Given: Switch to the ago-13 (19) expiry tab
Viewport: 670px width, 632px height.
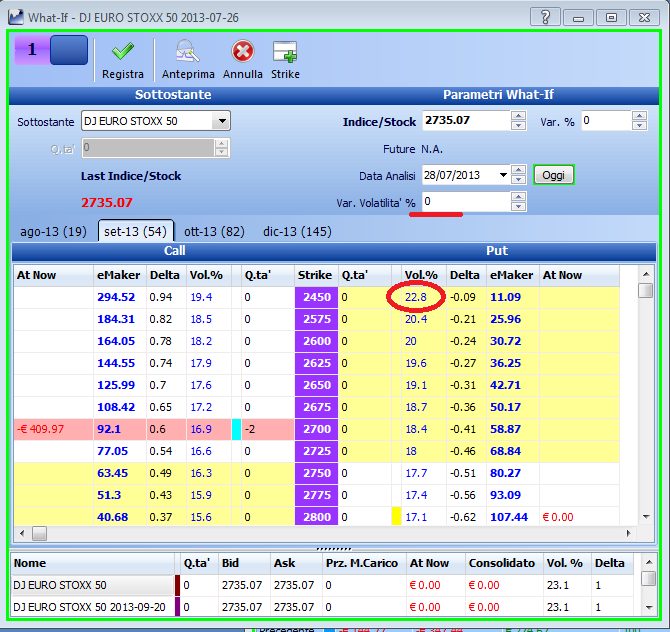Looking at the screenshot, I should click(53, 232).
